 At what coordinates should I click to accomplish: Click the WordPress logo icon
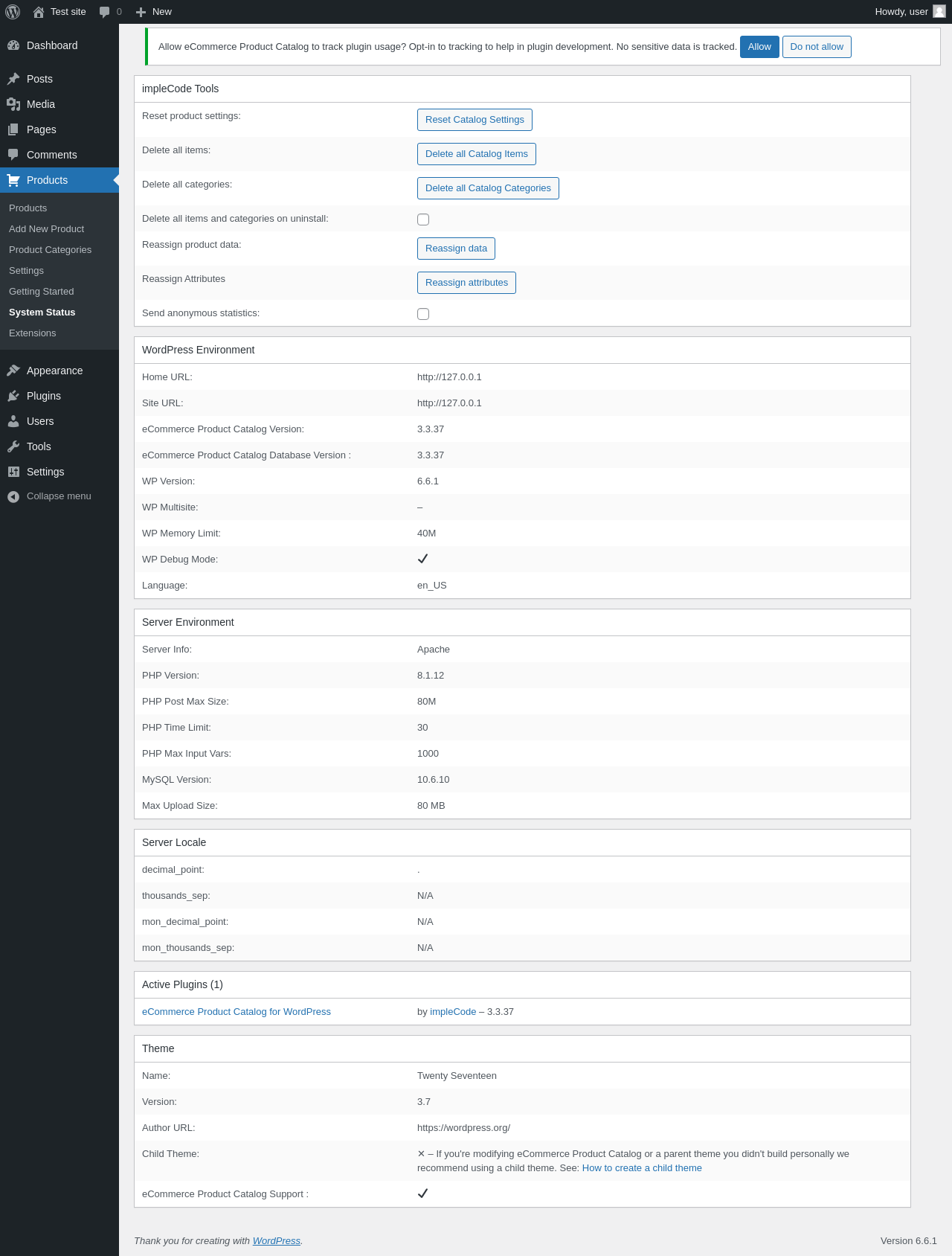pyautogui.click(x=13, y=12)
